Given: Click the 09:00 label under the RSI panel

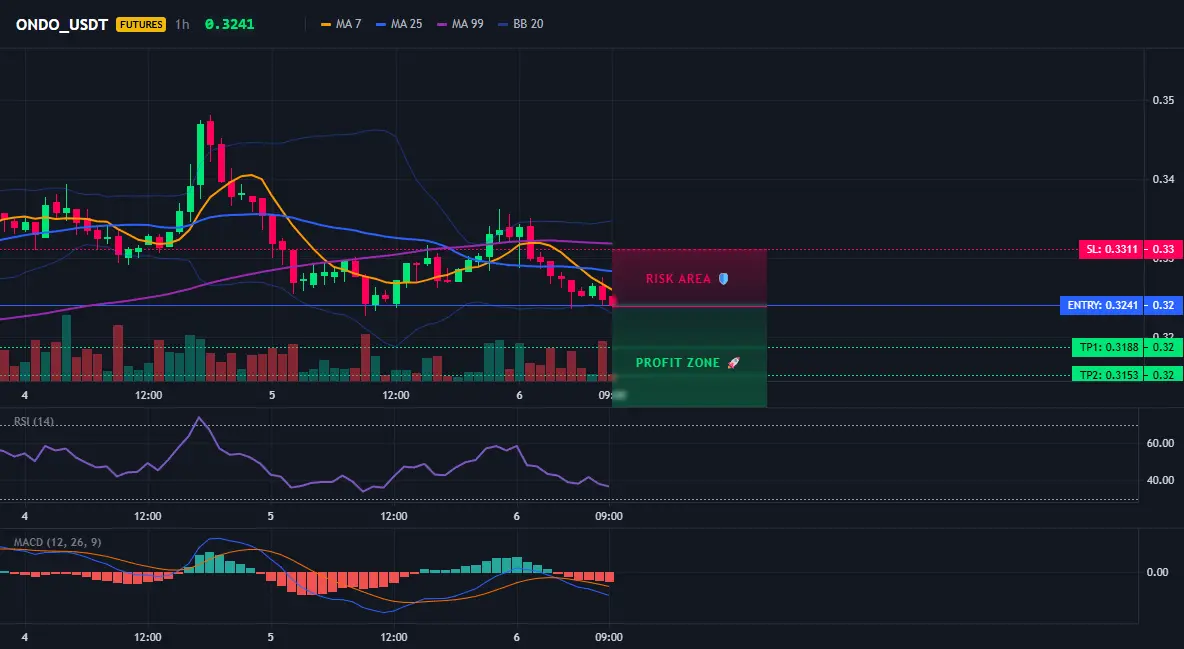Looking at the screenshot, I should point(609,516).
